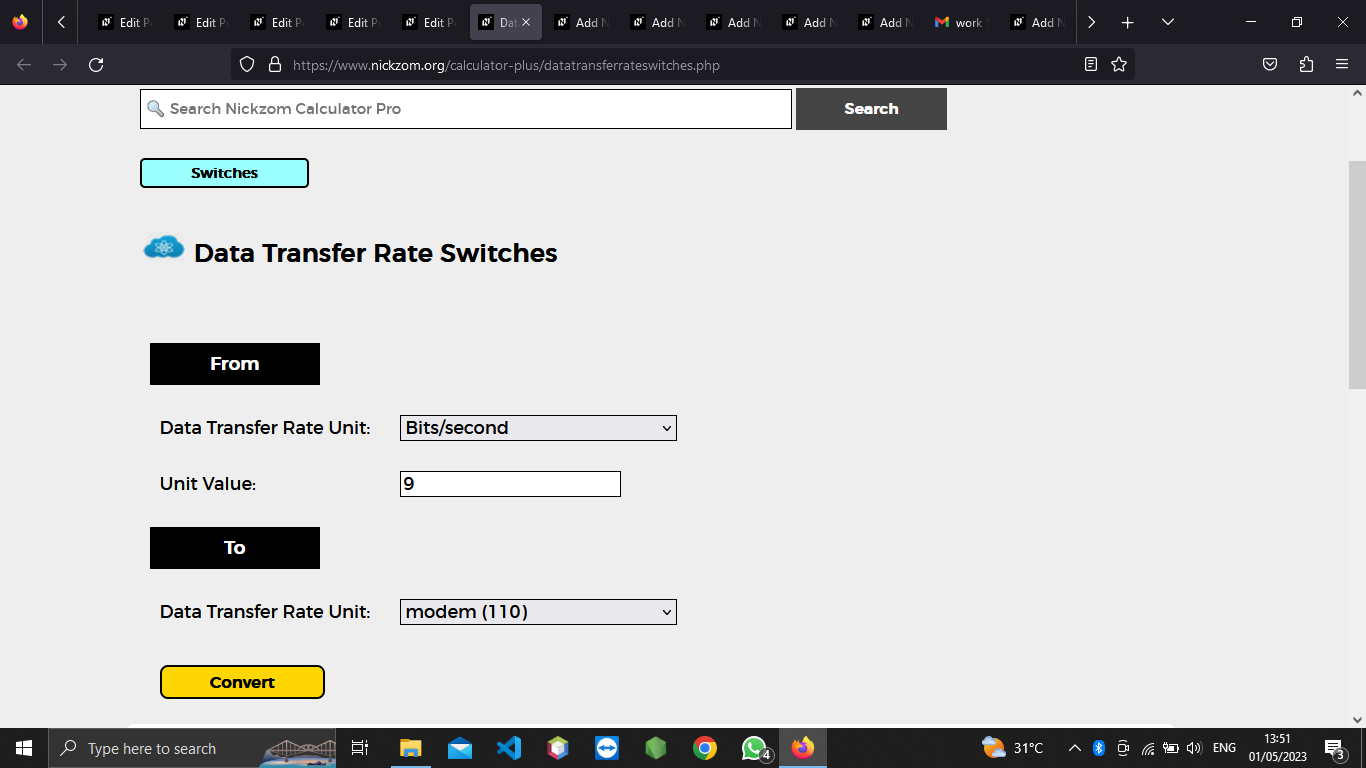The height and width of the screenshot is (768, 1366).
Task: Open the From unit dropdown showing Bits/second
Action: click(538, 428)
